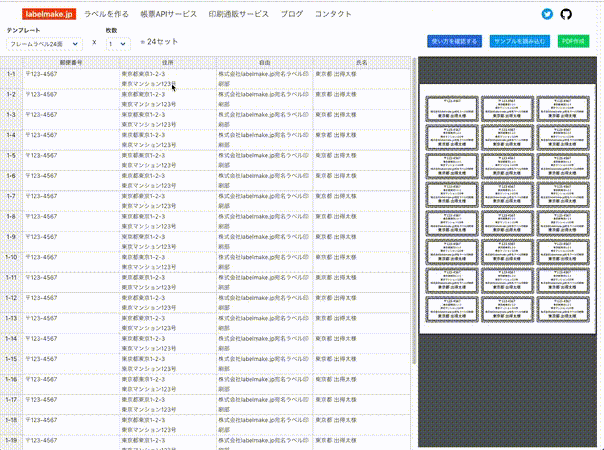The width and height of the screenshot is (604, 450).
Task: Select row header 1-10
Action: (11, 262)
